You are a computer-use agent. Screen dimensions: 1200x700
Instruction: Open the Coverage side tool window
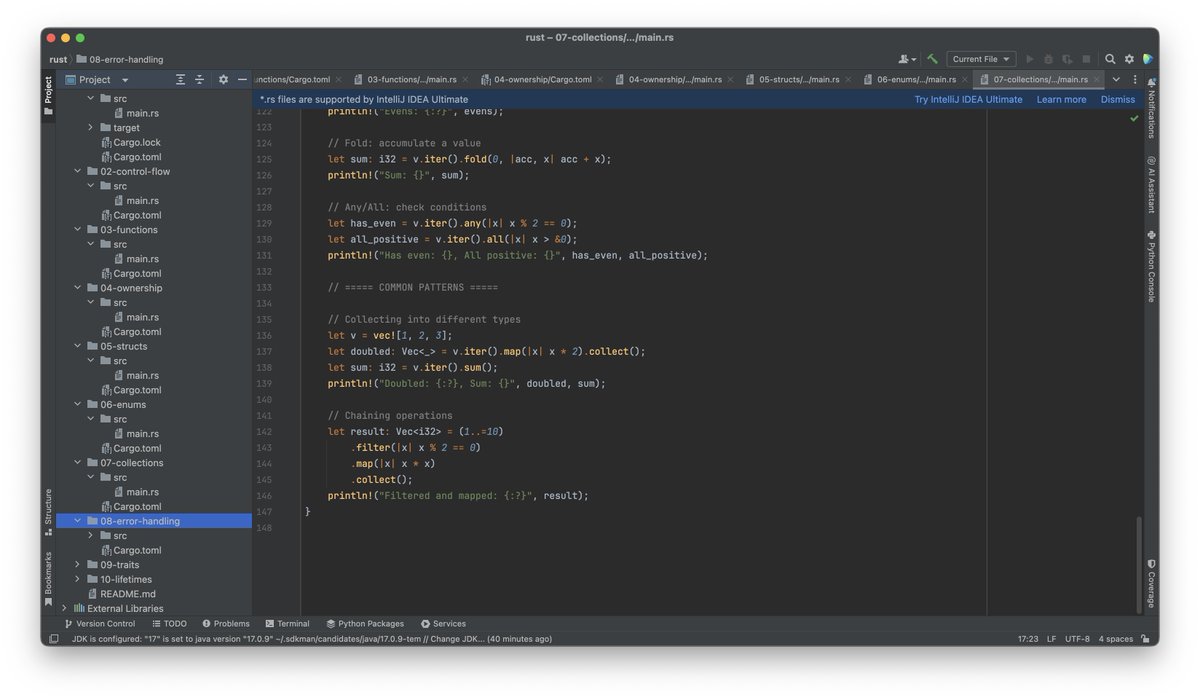click(1150, 583)
